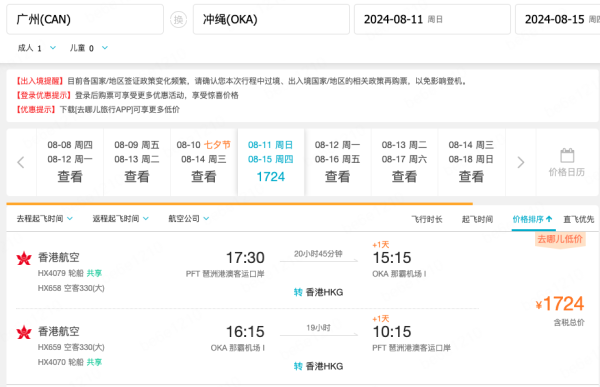Click the 登录优惠提示 notice line
This screenshot has width=600, height=387.
[x=127, y=95]
